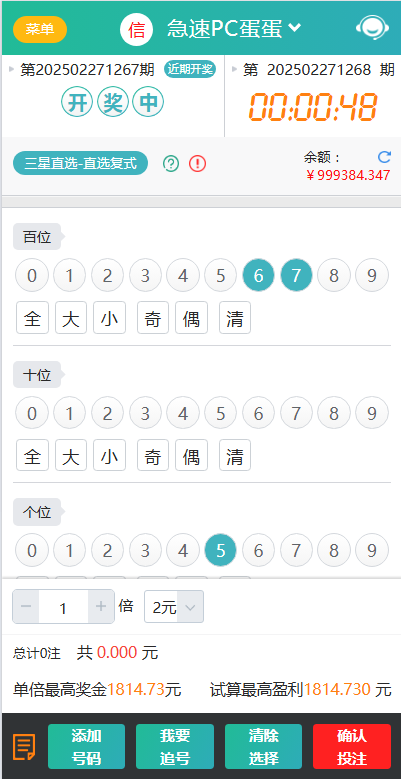The height and width of the screenshot is (779, 401).
Task: Increase multiplier with the plus button
Action: [101, 606]
